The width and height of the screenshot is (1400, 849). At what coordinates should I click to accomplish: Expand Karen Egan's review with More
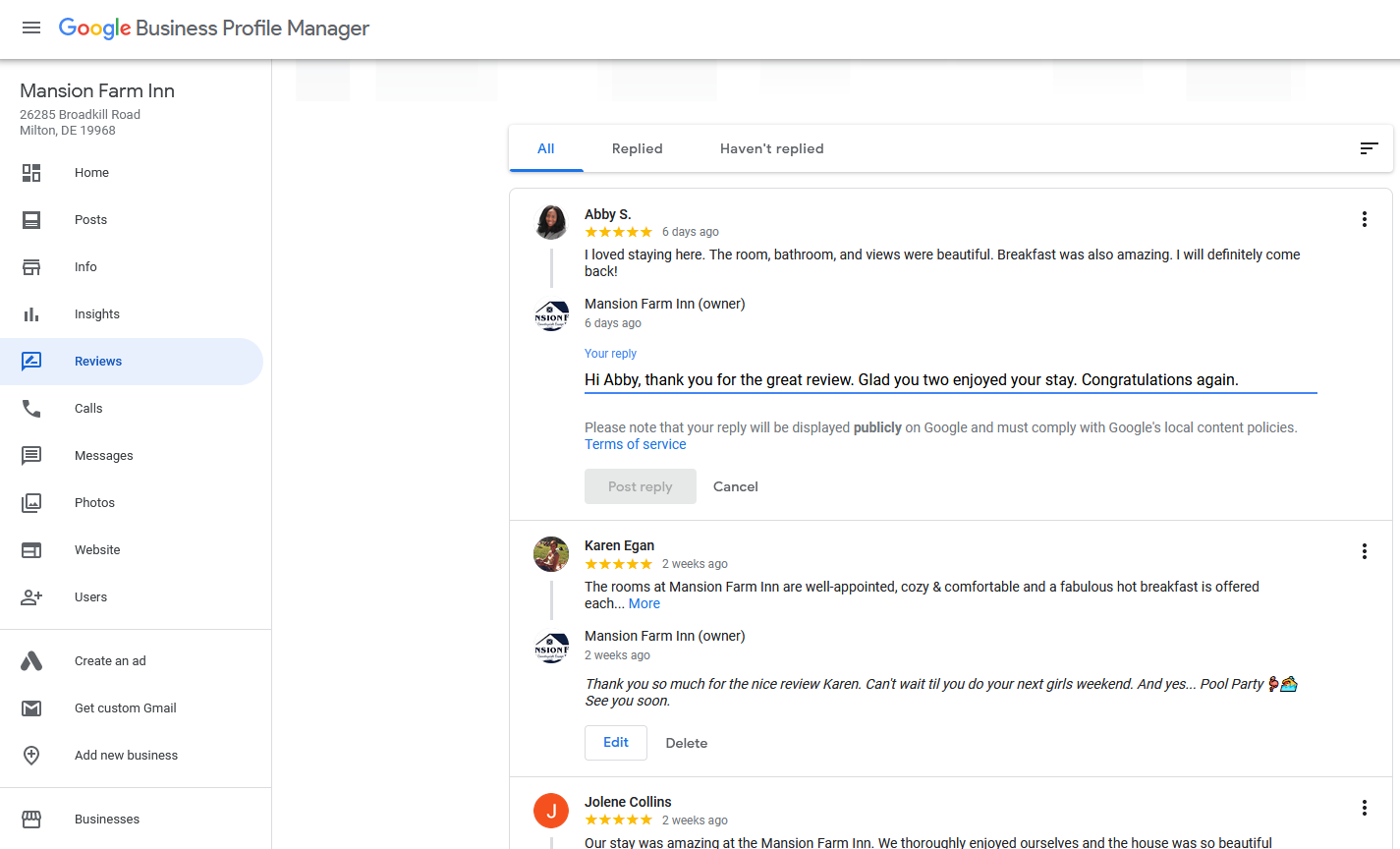[x=644, y=603]
